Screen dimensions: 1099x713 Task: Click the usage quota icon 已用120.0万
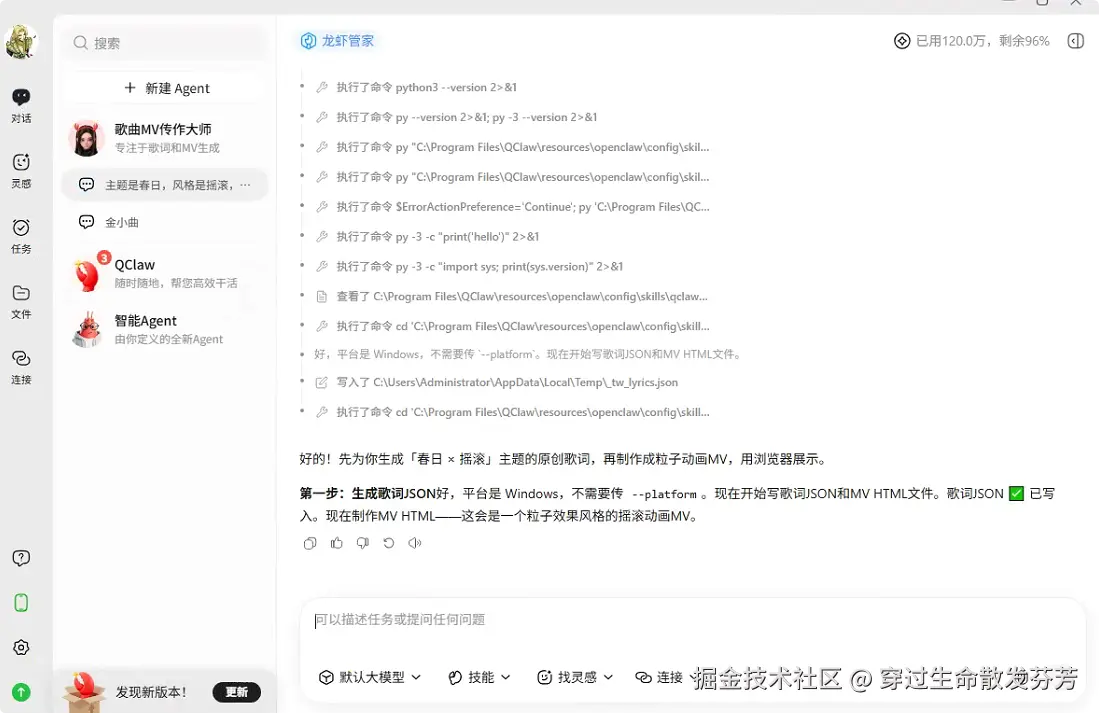[901, 41]
